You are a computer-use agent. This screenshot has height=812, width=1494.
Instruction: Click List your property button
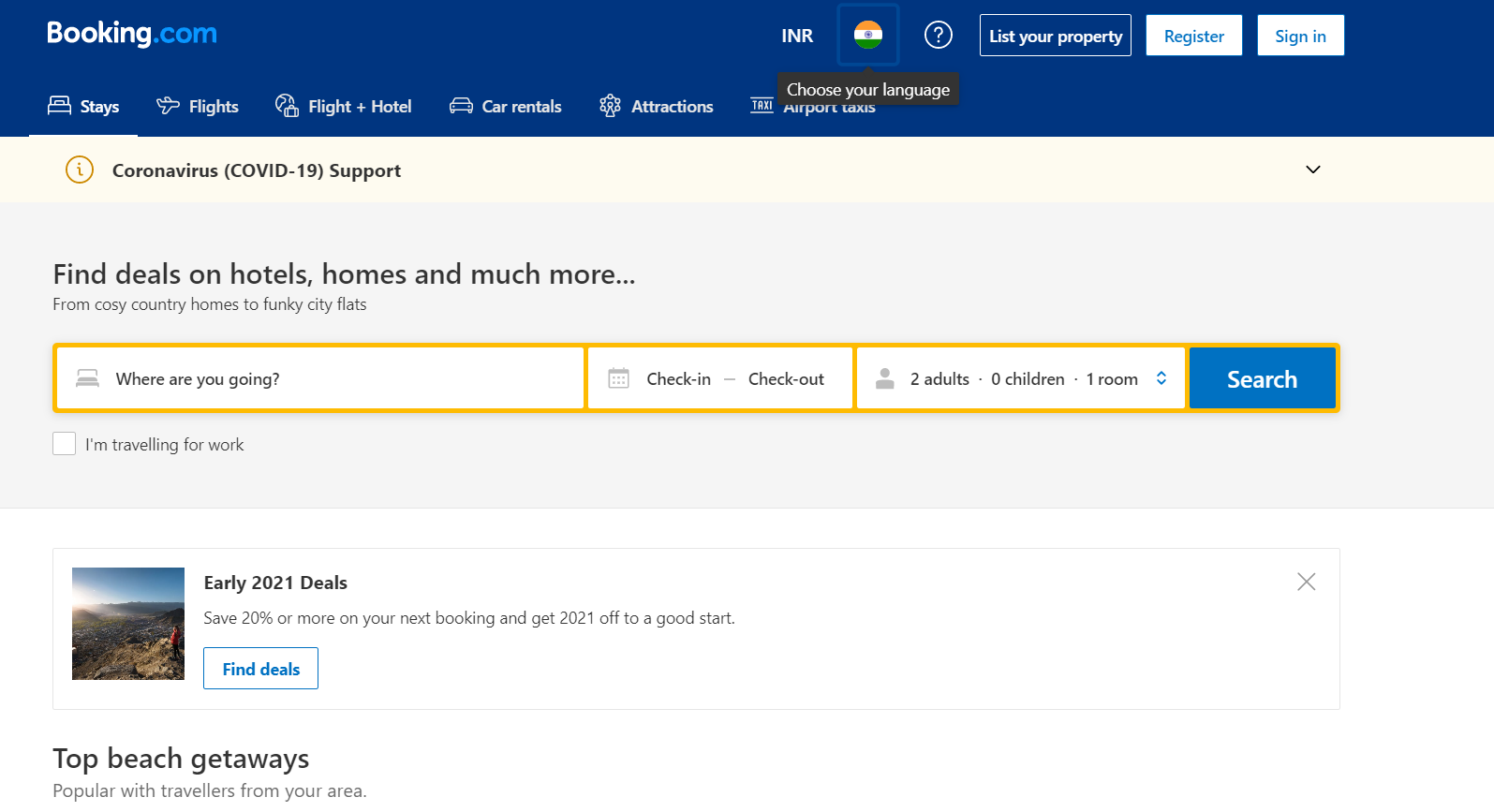tap(1056, 36)
